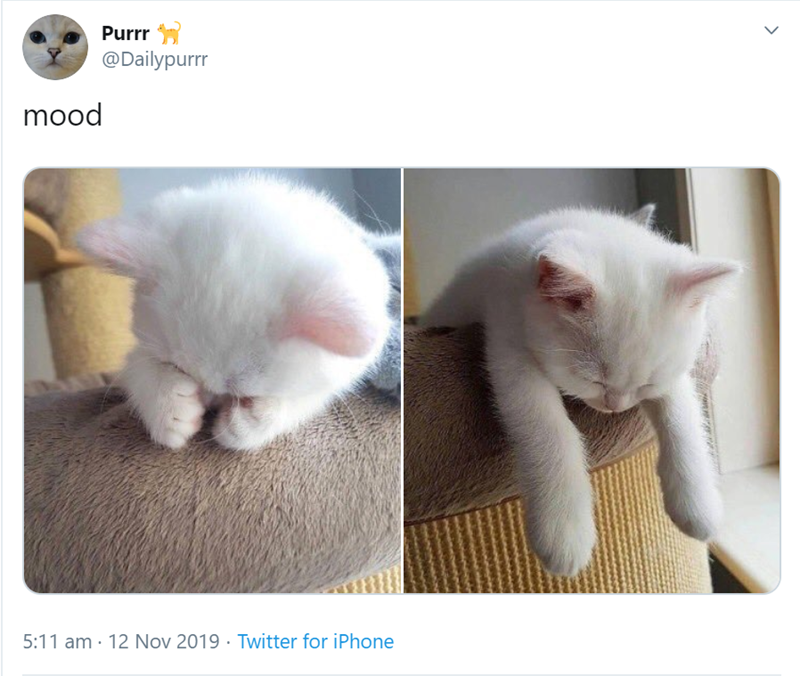
Task: Click the woven yellow basket in right photo
Action: 470,550
